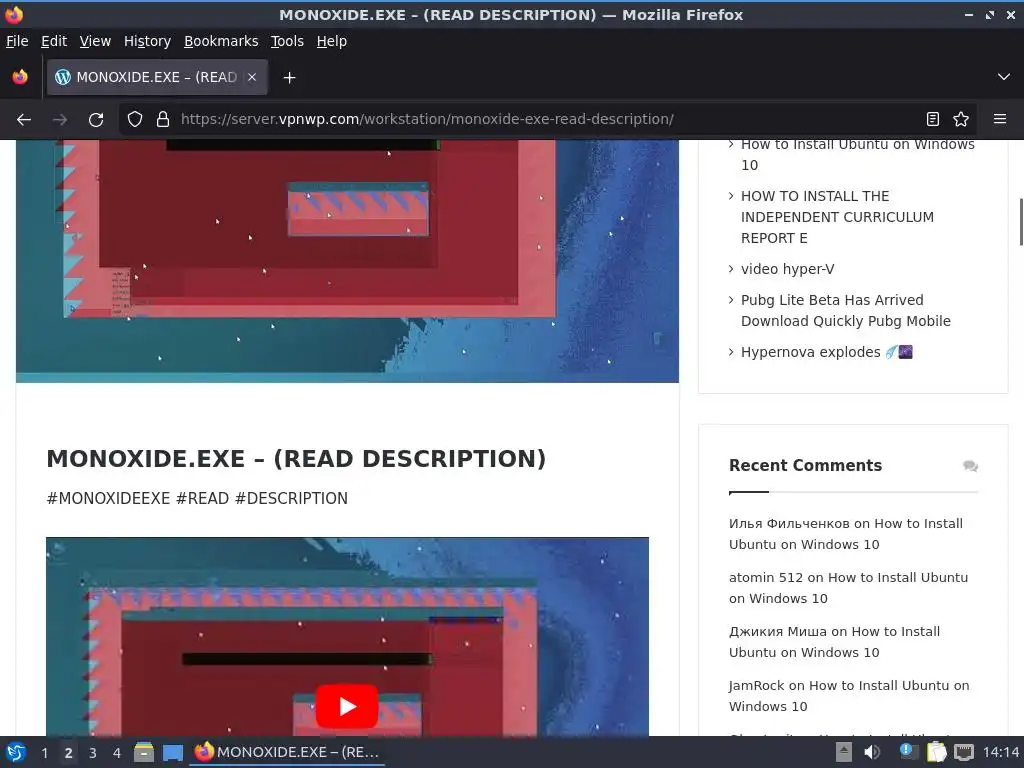The width and height of the screenshot is (1024, 768).
Task: Open the network connection tray icon
Action: [963, 752]
